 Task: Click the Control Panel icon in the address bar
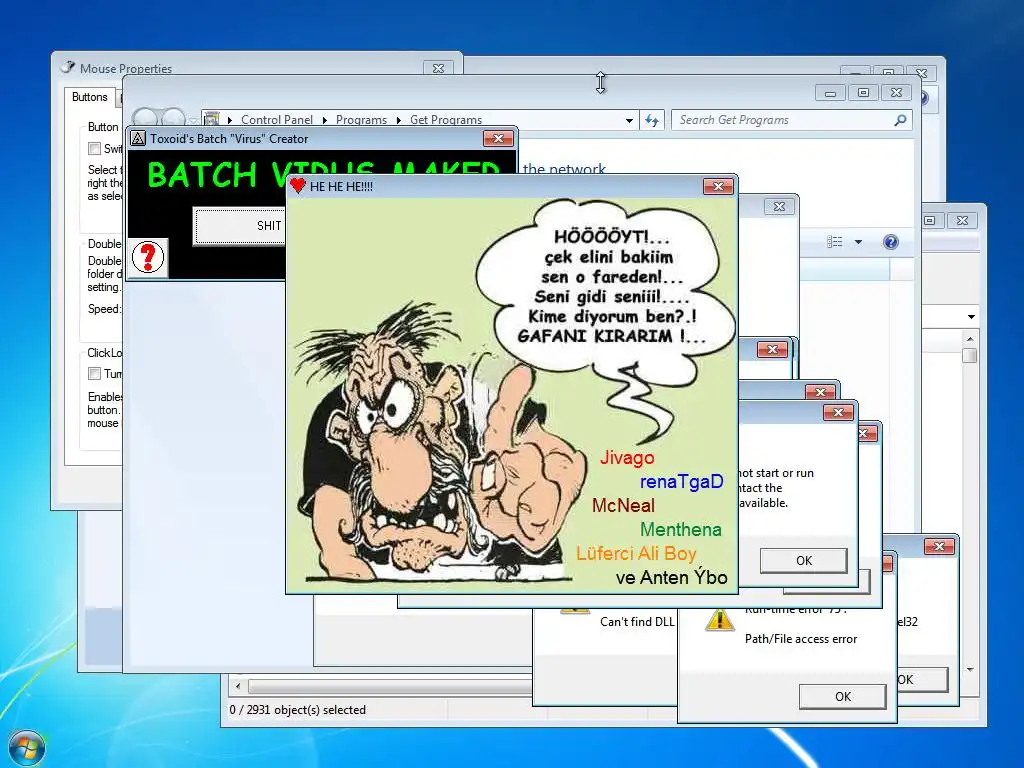[212, 120]
